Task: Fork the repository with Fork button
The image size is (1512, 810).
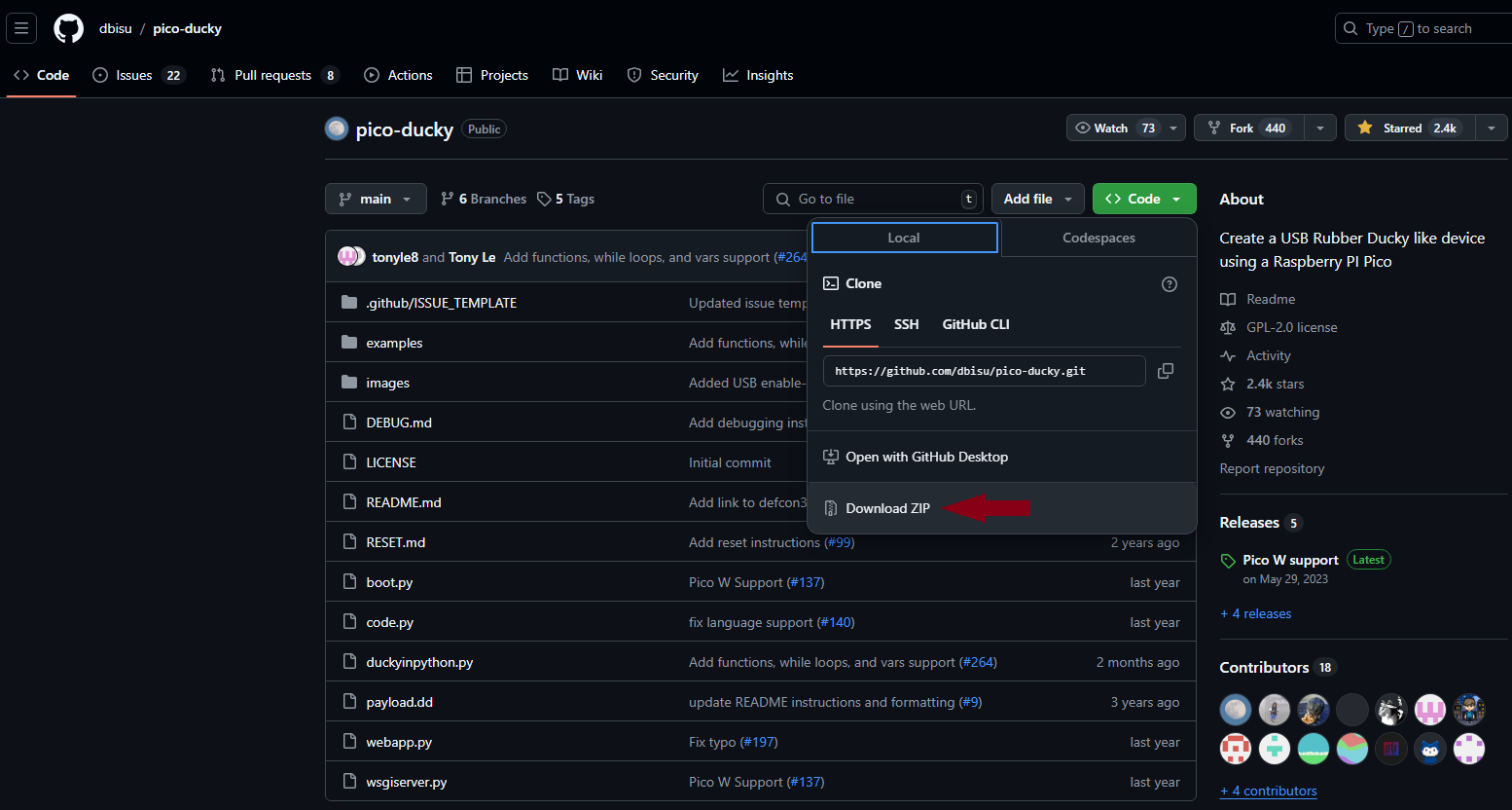Action: (1248, 128)
